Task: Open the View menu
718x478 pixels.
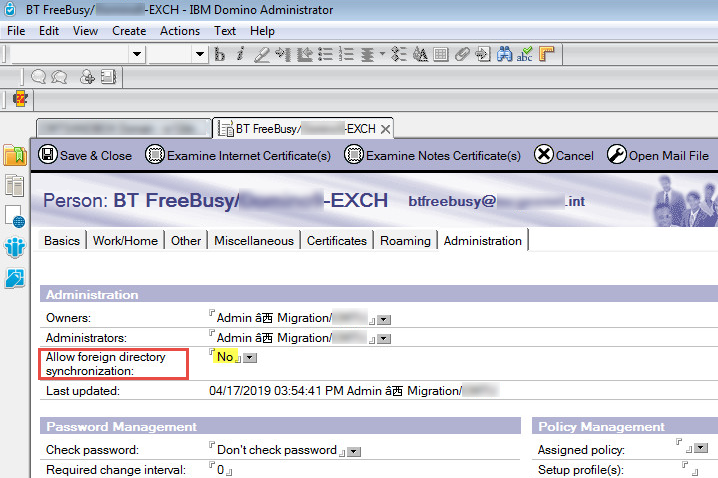Action: (x=85, y=31)
